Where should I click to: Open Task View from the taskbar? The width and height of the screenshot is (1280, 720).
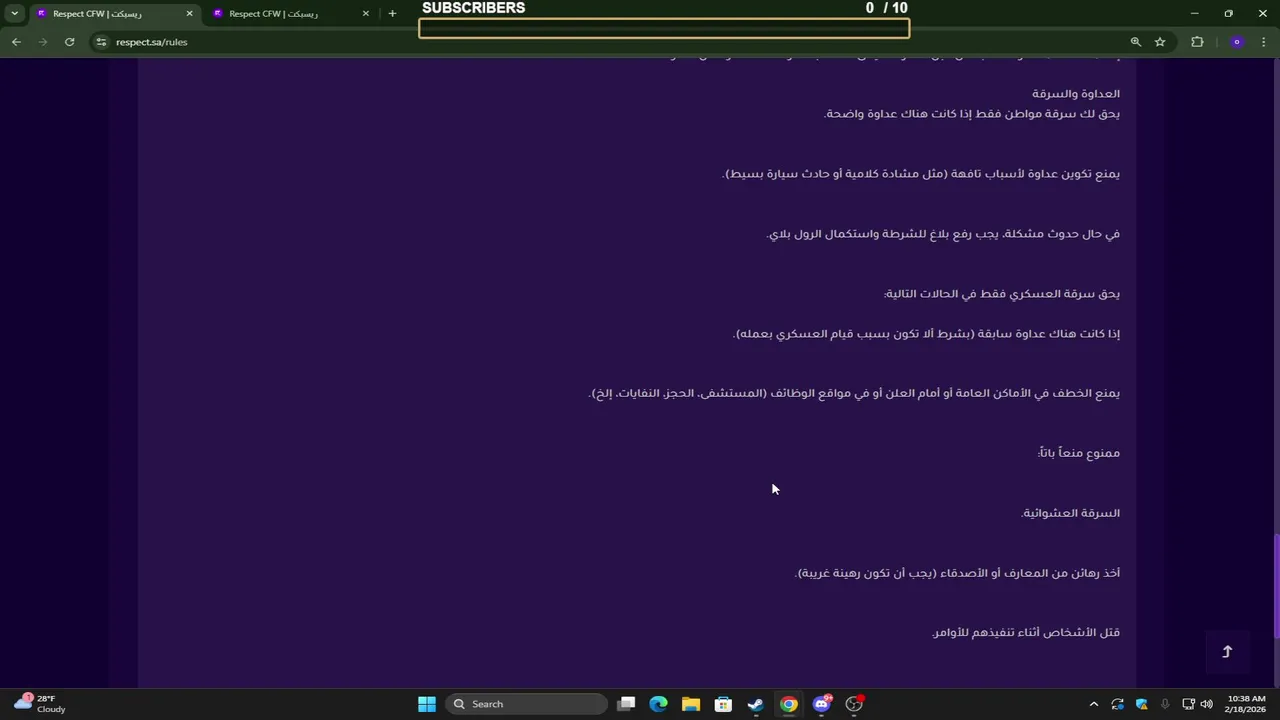point(626,704)
